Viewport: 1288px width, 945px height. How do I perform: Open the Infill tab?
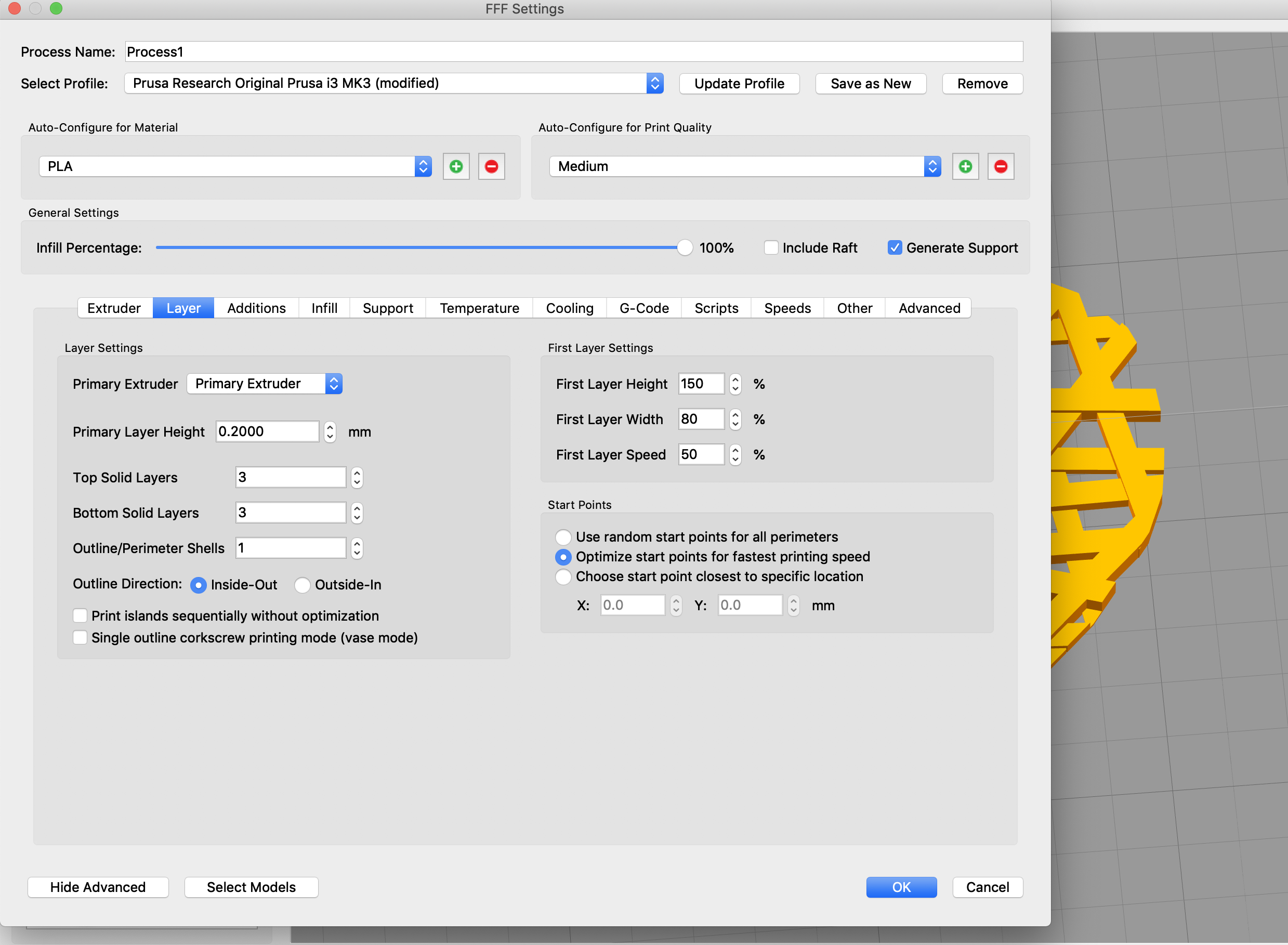pos(324,308)
